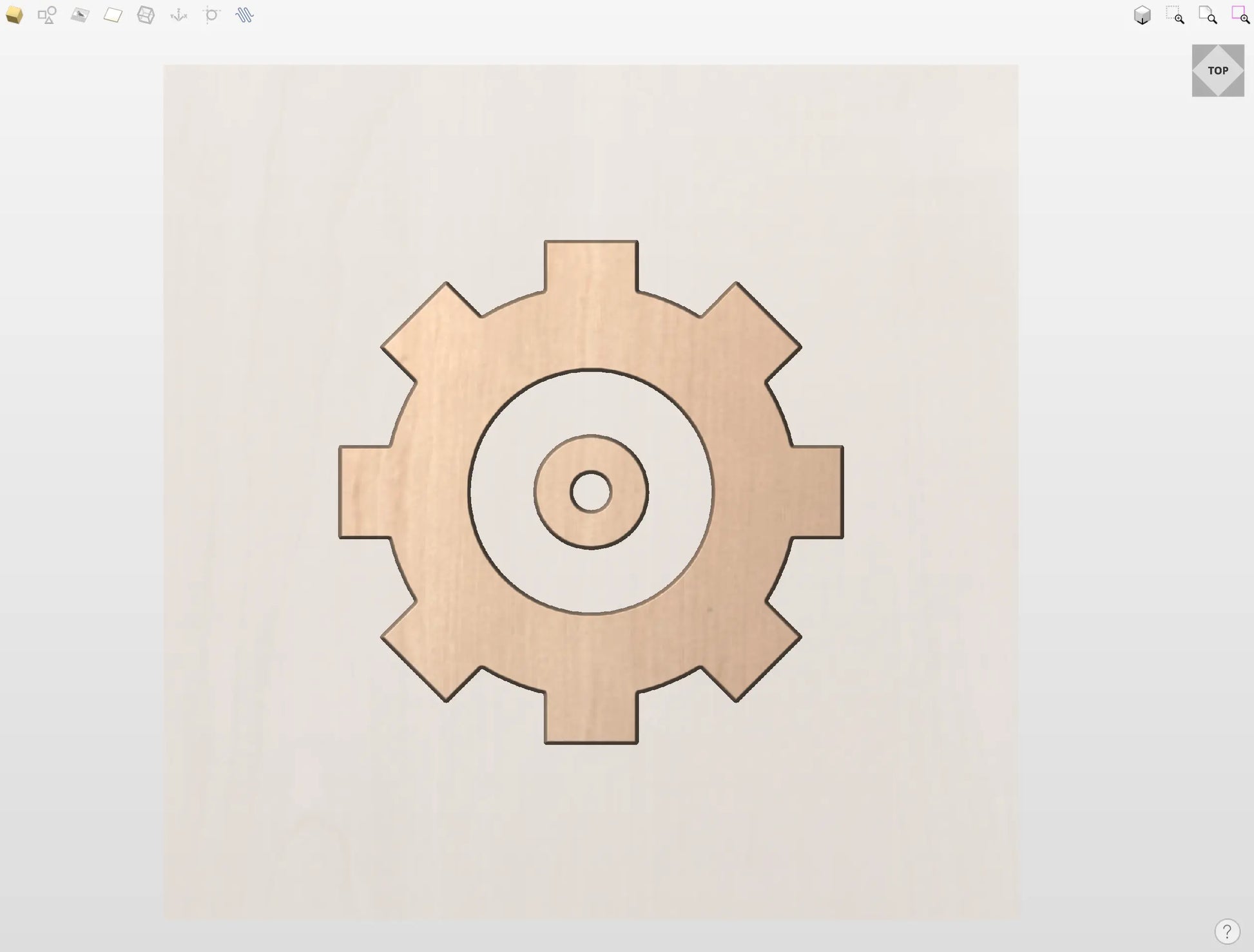
Task: Click the blue wavy toolpath lines icon
Action: click(244, 15)
